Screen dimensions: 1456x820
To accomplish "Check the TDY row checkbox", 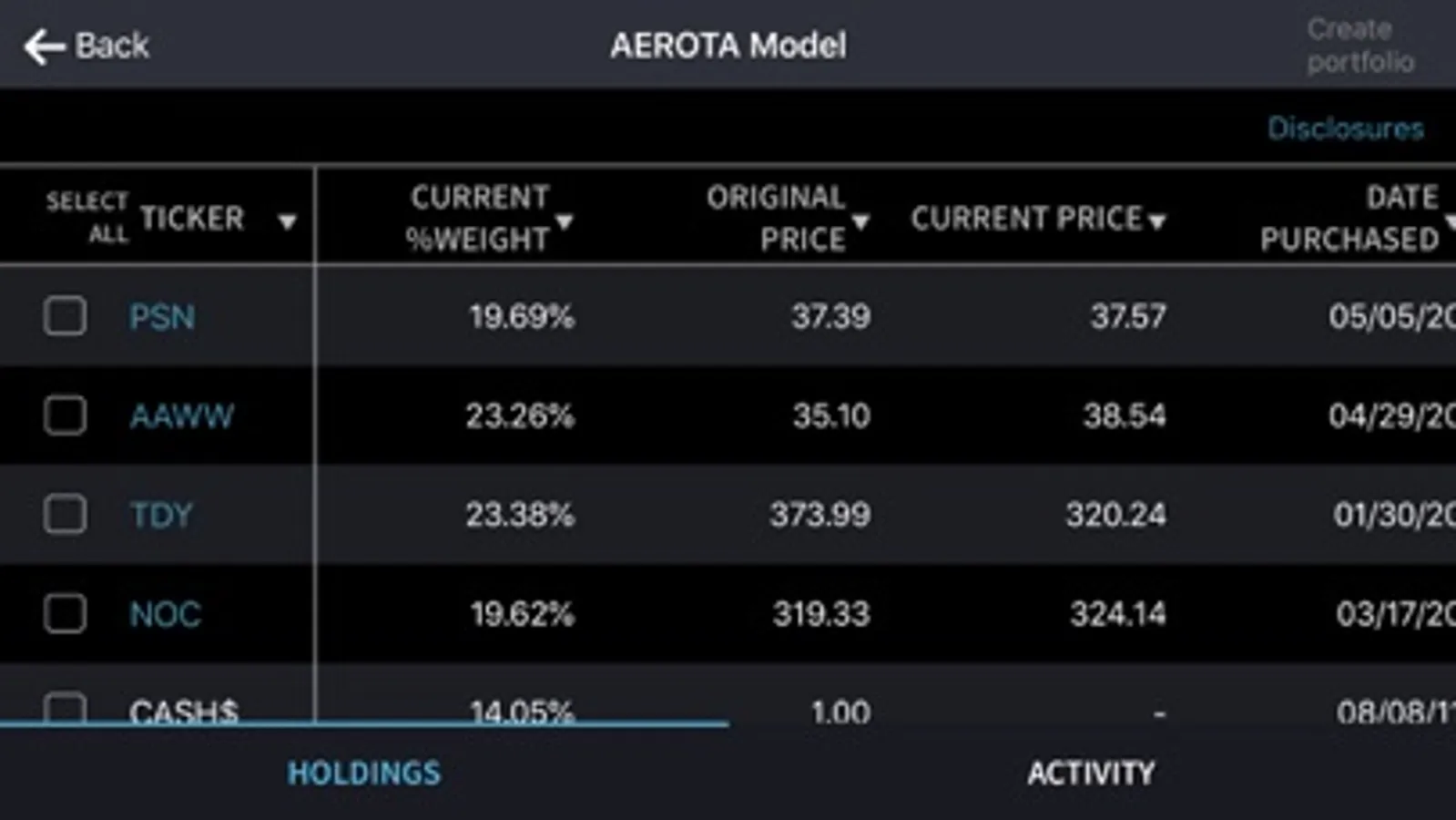I will pos(66,514).
